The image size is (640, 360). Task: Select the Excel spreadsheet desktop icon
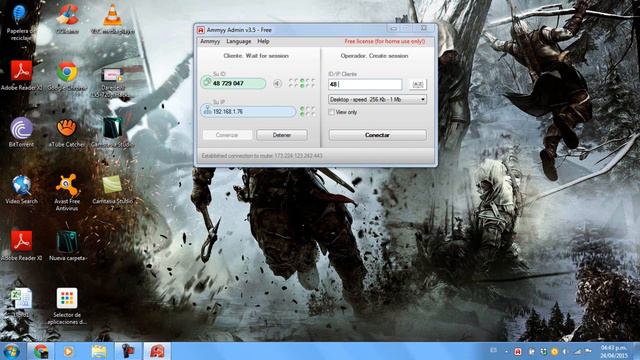tap(21, 303)
